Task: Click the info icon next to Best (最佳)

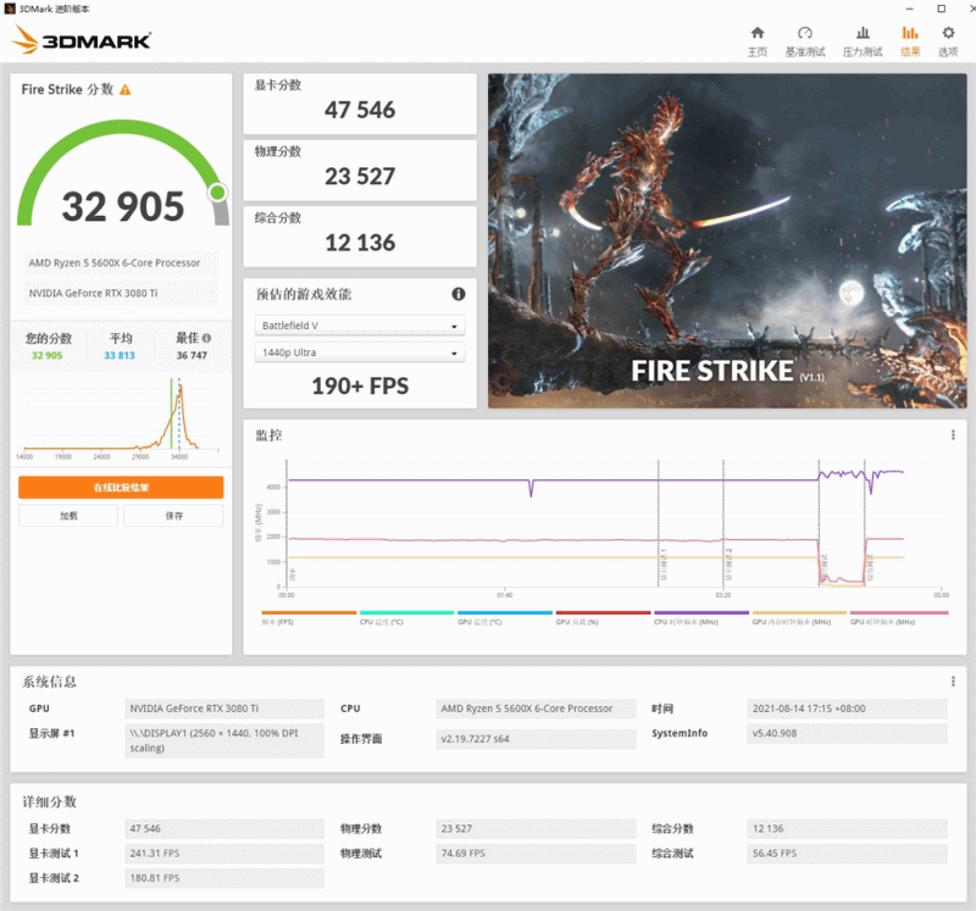Action: 205,339
